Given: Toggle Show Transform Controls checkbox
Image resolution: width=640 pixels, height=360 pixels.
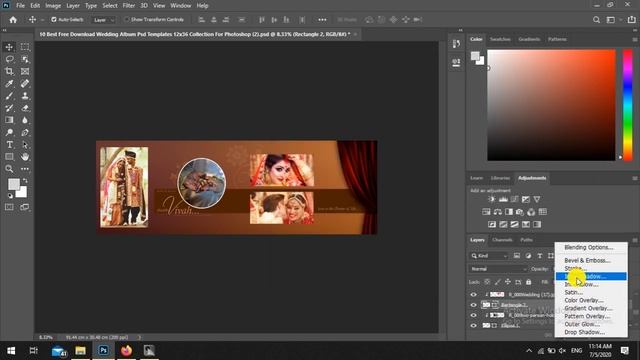Looking at the screenshot, I should point(127,20).
